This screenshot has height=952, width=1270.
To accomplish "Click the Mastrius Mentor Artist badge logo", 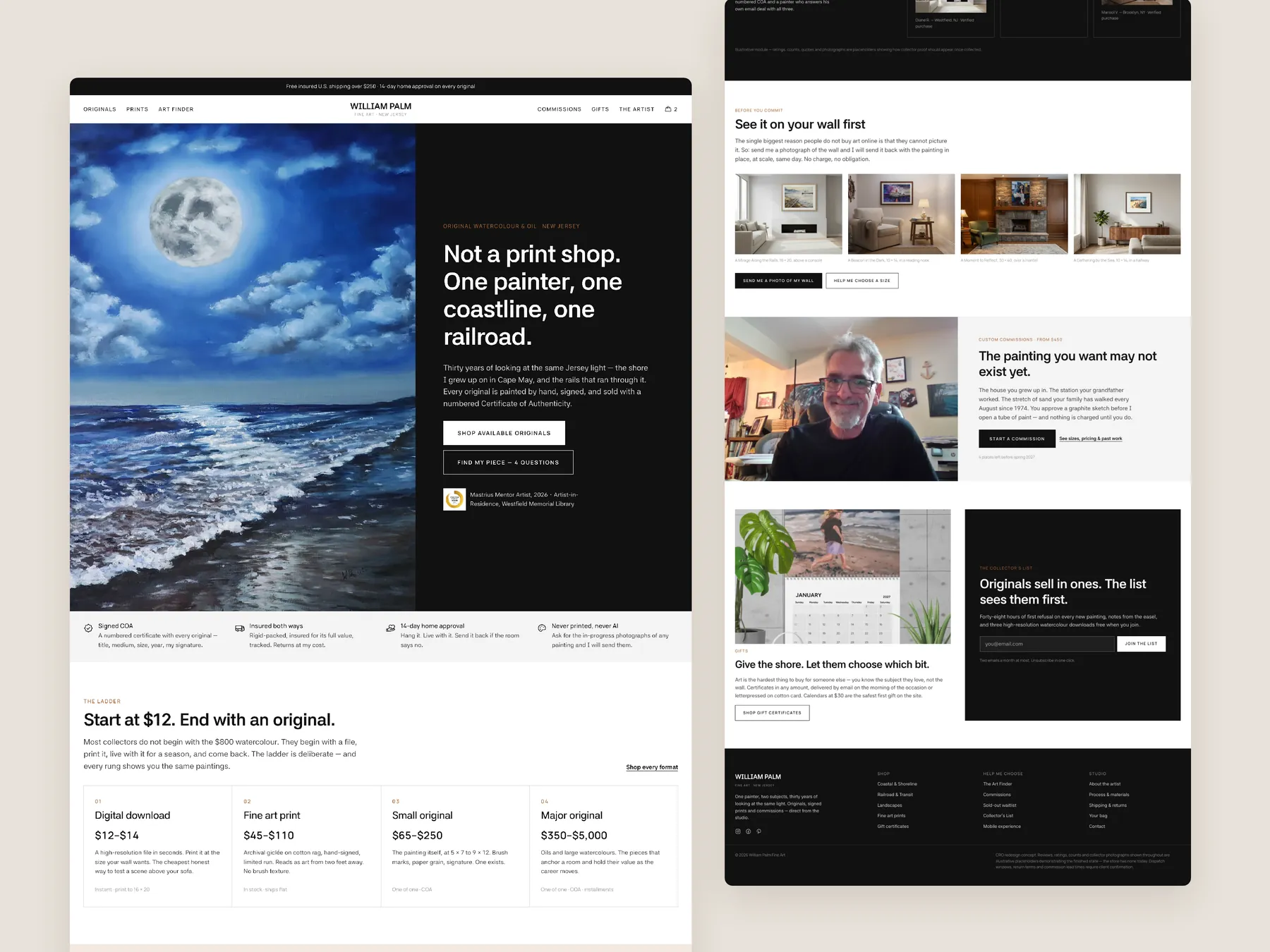I will [x=454, y=499].
